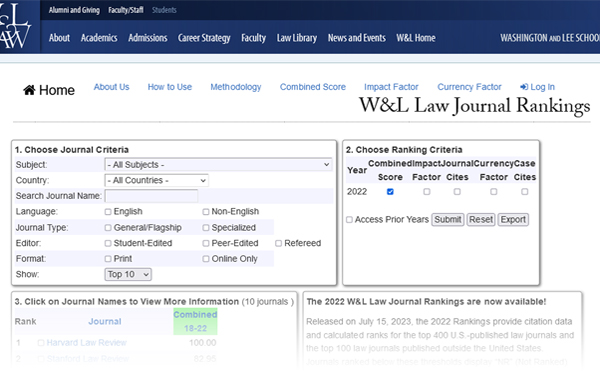Check the General/Flagship journal type
This screenshot has width=600, height=377.
point(108,228)
